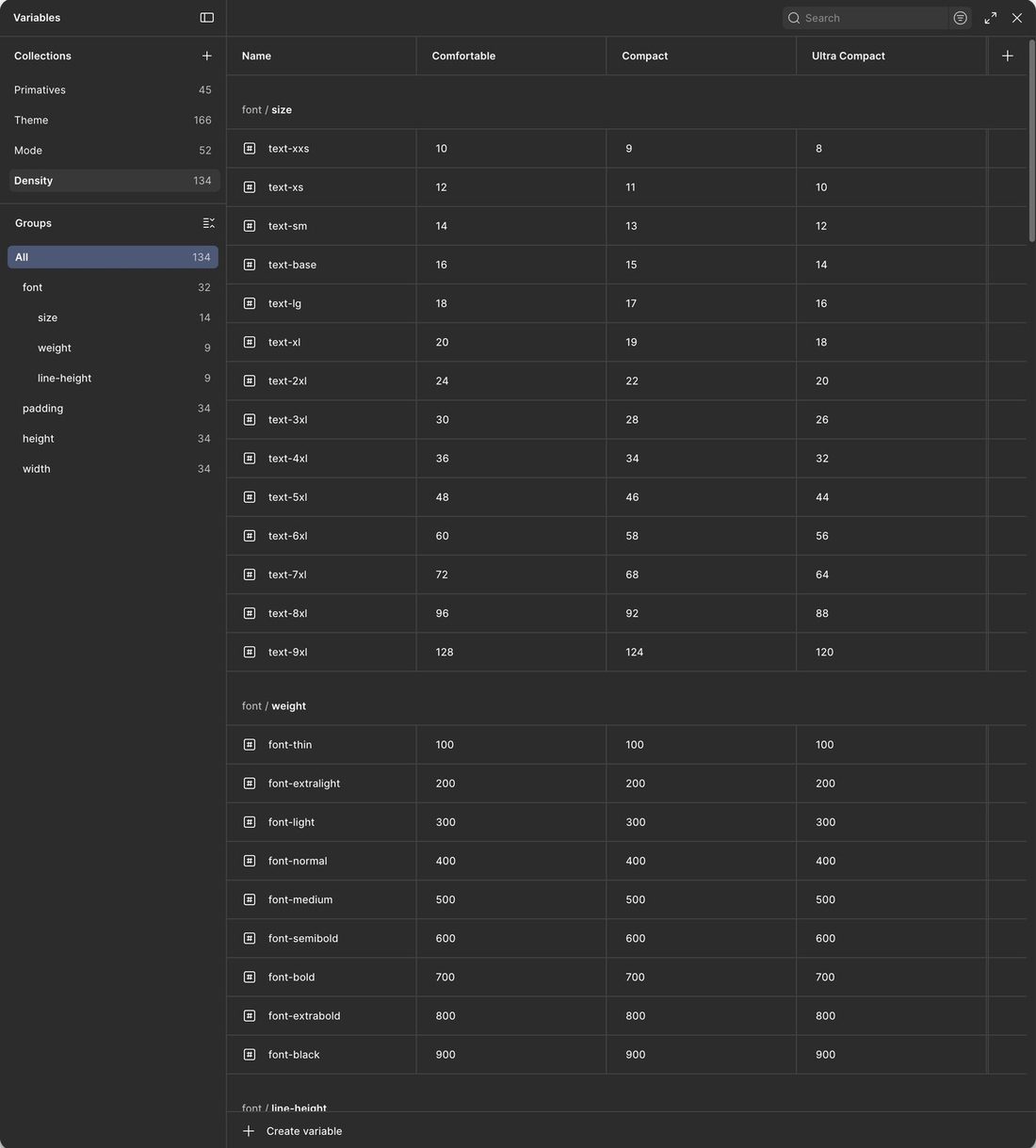Select the text-3xl variable name
The image size is (1036, 1148).
tap(287, 420)
